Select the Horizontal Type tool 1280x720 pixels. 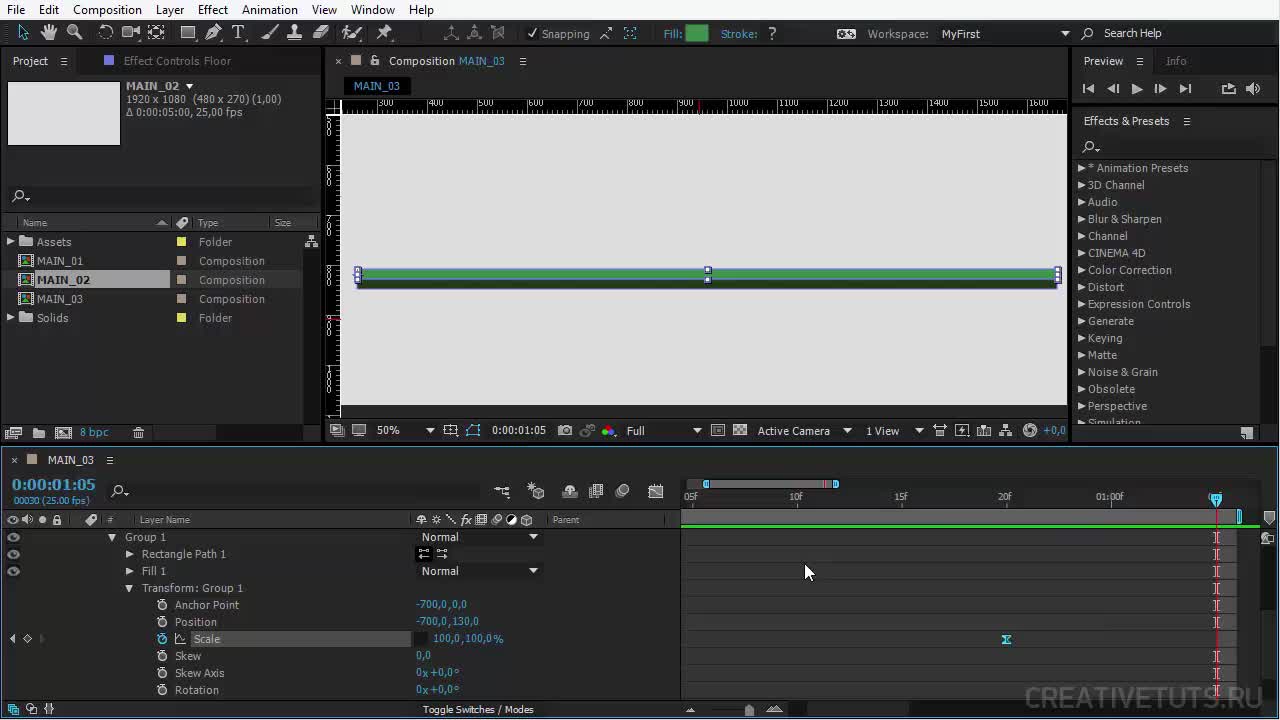tap(238, 33)
